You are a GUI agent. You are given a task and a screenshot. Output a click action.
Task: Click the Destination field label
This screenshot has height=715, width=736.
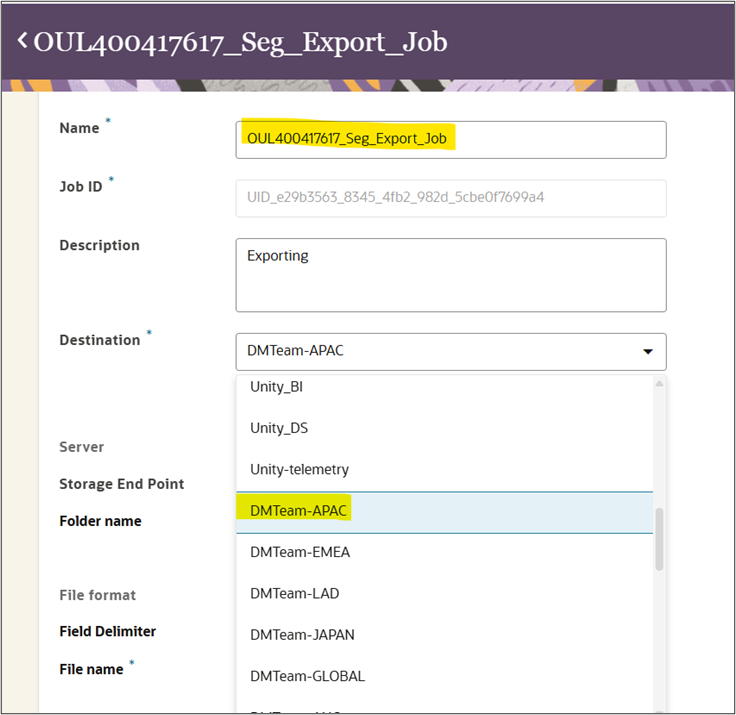pyautogui.click(x=100, y=340)
